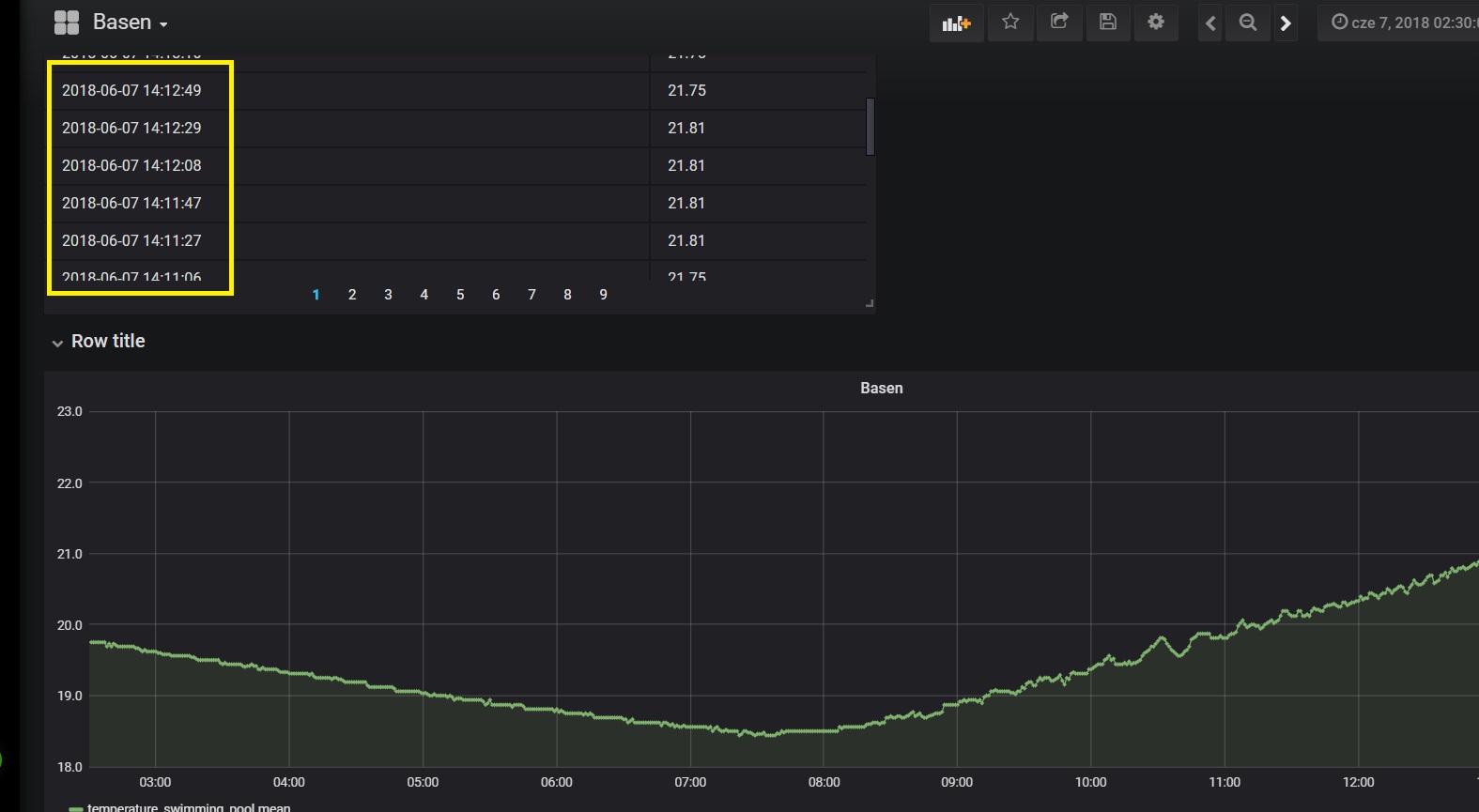The height and width of the screenshot is (812, 1479).
Task: Zoom out the time range
Action: pyautogui.click(x=1248, y=23)
